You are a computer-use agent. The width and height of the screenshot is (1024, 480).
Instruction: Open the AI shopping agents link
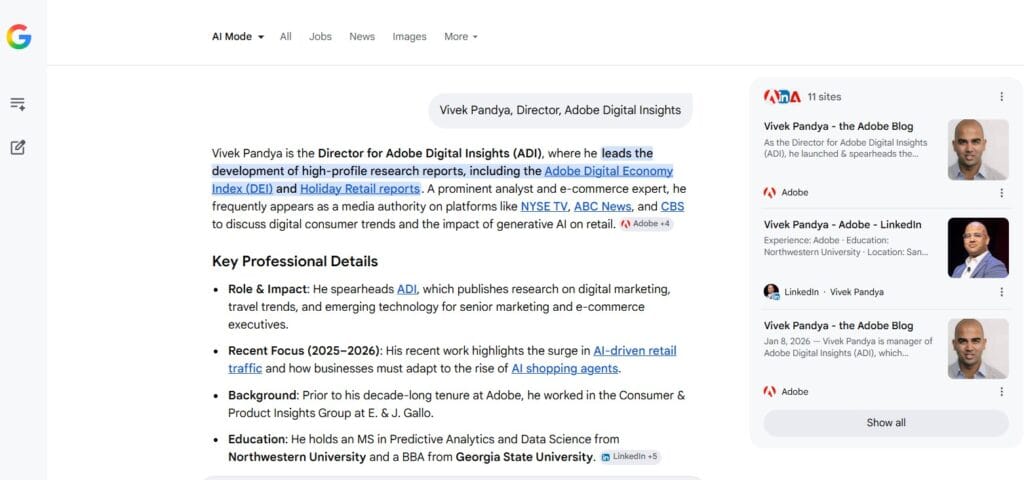(x=564, y=368)
